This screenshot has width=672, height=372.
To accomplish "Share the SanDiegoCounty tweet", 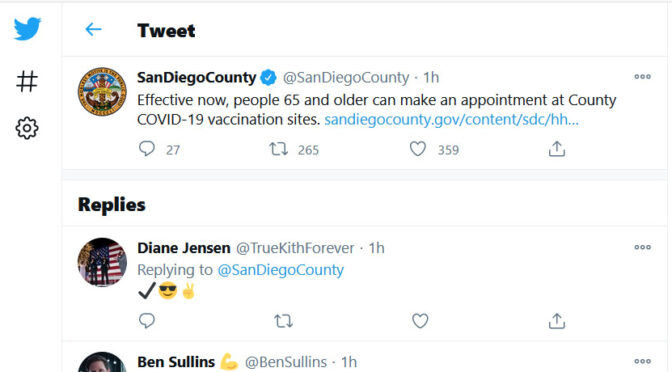I will tap(557, 149).
